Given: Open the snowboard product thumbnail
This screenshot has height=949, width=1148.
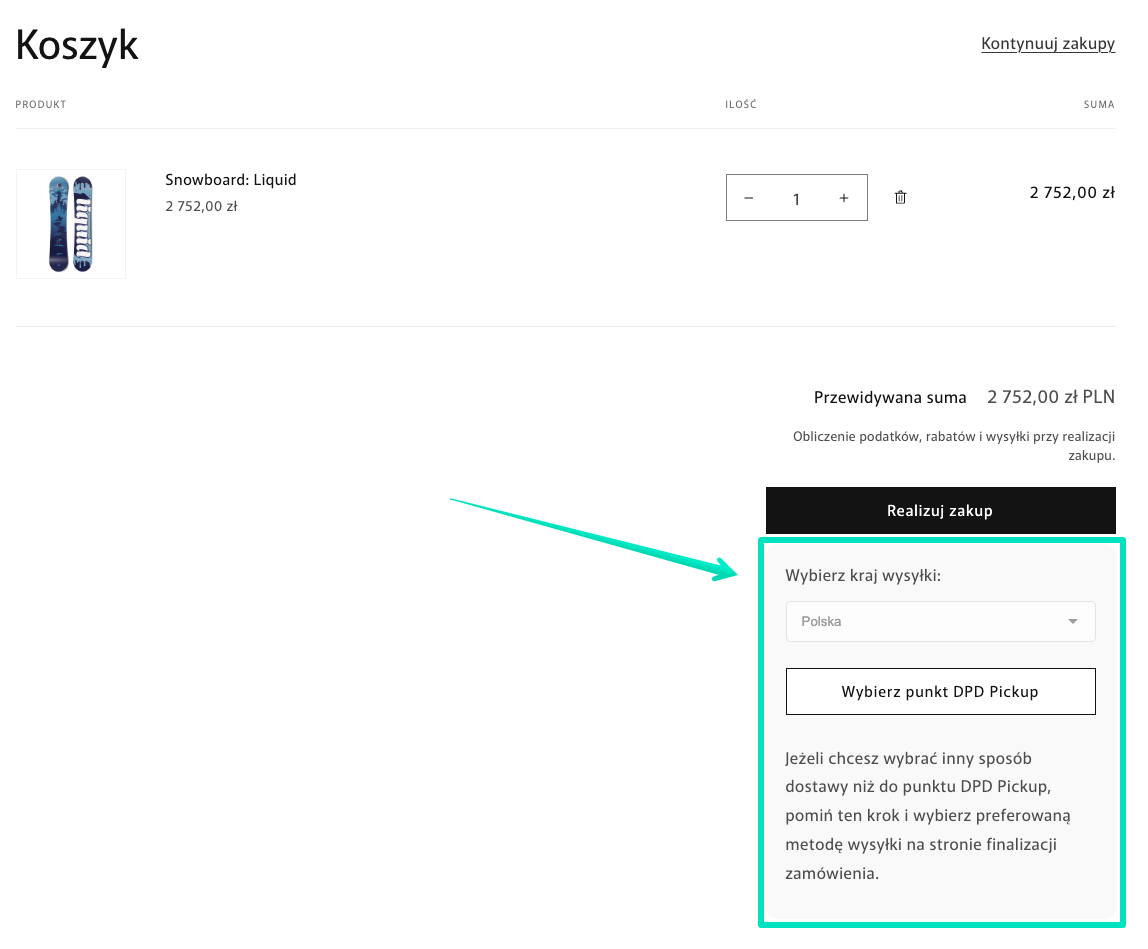Looking at the screenshot, I should [71, 224].
